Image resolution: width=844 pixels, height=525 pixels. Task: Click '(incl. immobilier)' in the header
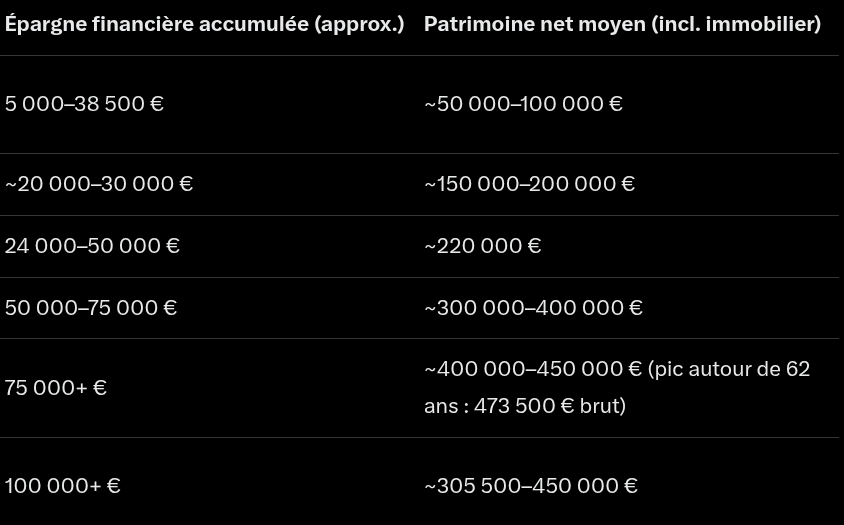736,23
